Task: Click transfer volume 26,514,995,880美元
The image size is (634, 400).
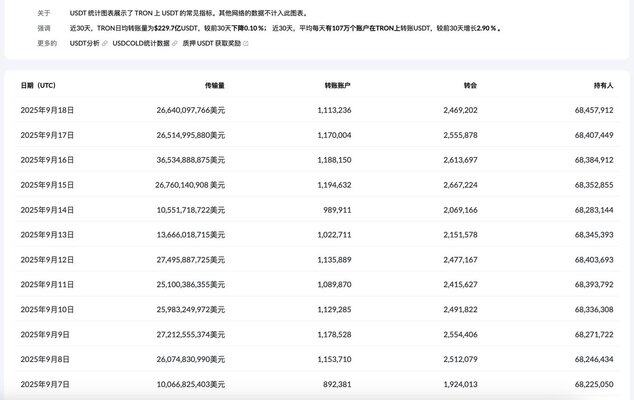Action: point(190,135)
